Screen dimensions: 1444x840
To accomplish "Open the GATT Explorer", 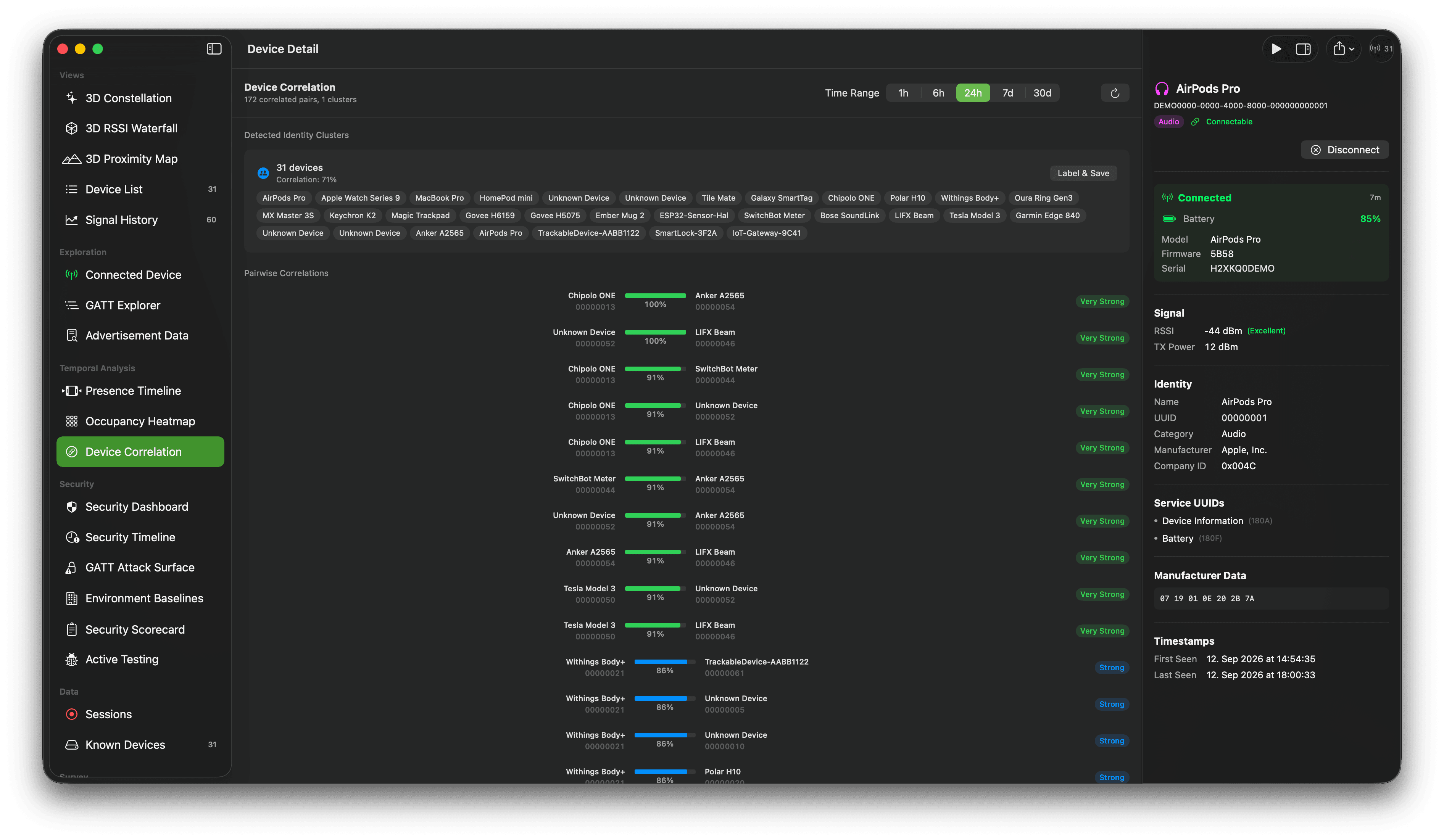I will pyautogui.click(x=140, y=305).
